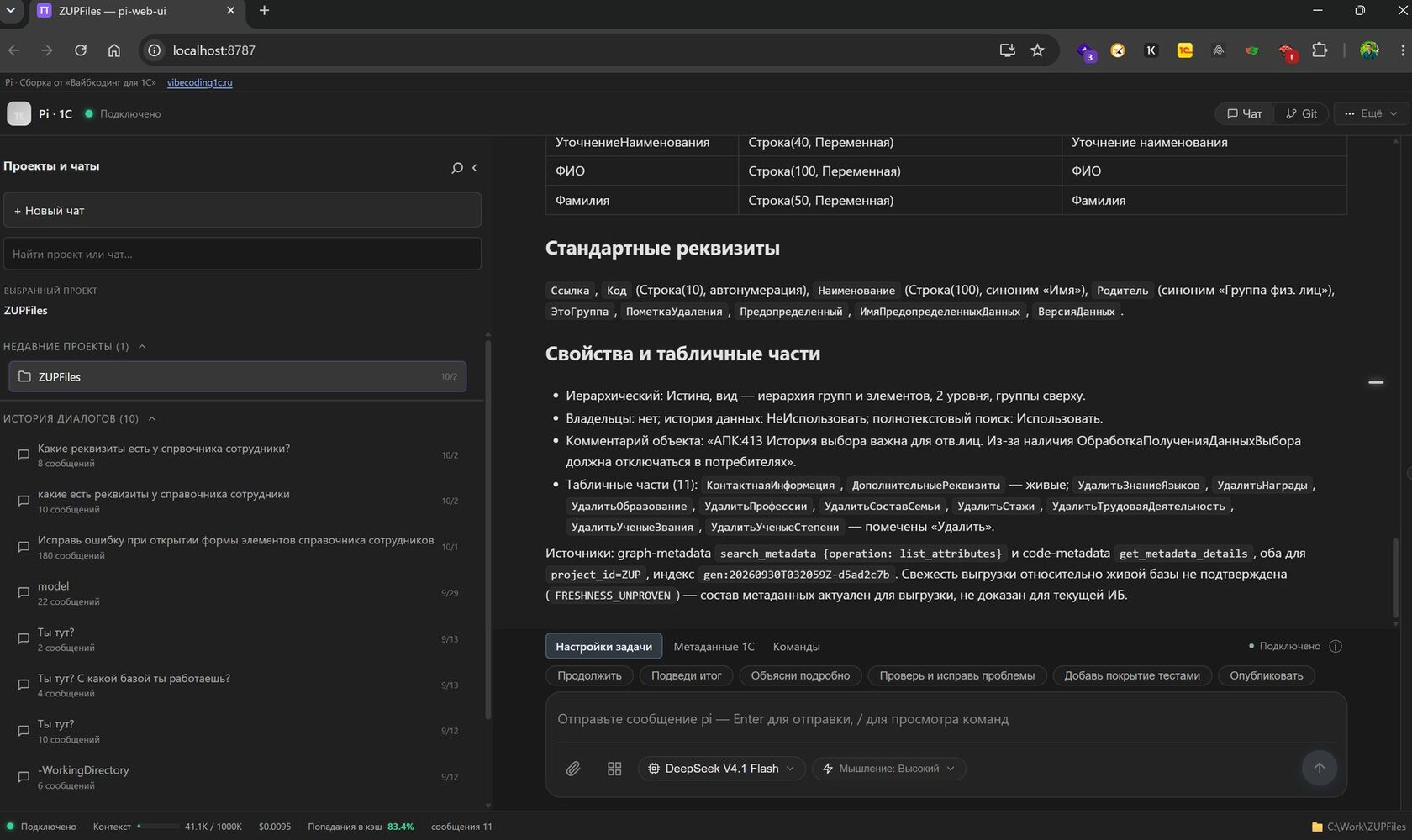Focus the message input box
This screenshot has height=840, width=1412.
[946, 719]
